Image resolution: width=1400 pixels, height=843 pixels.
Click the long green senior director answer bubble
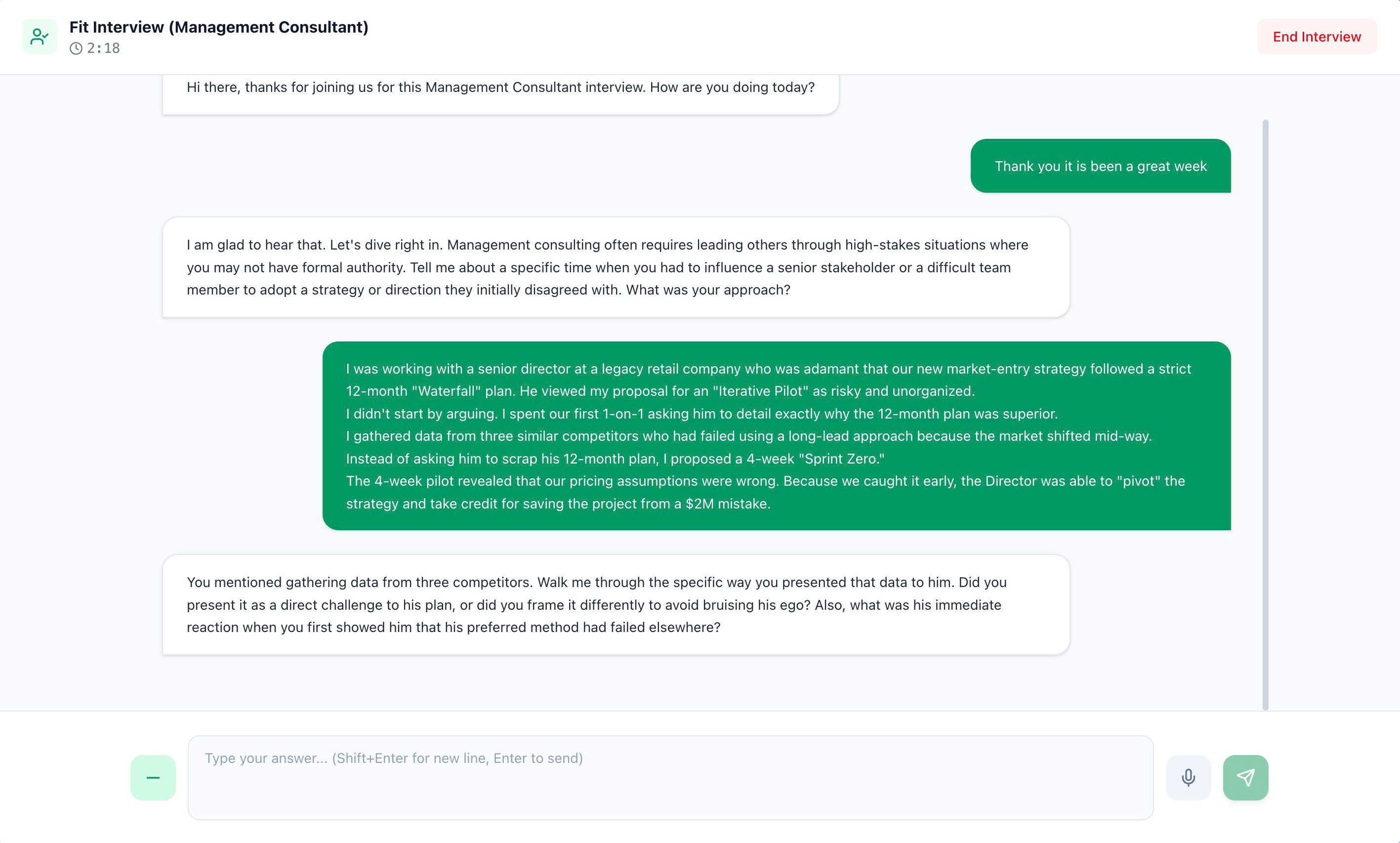click(776, 436)
